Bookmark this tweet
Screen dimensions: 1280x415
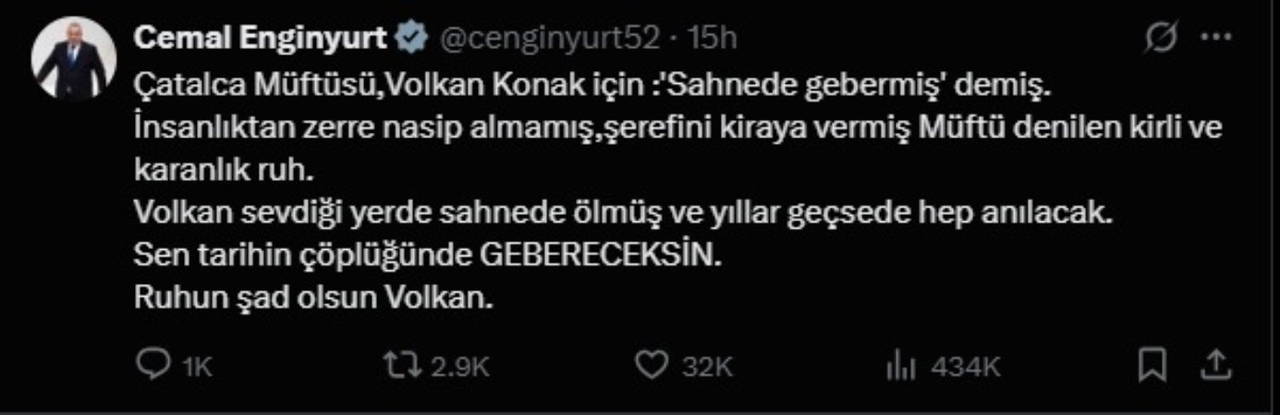1153,364
